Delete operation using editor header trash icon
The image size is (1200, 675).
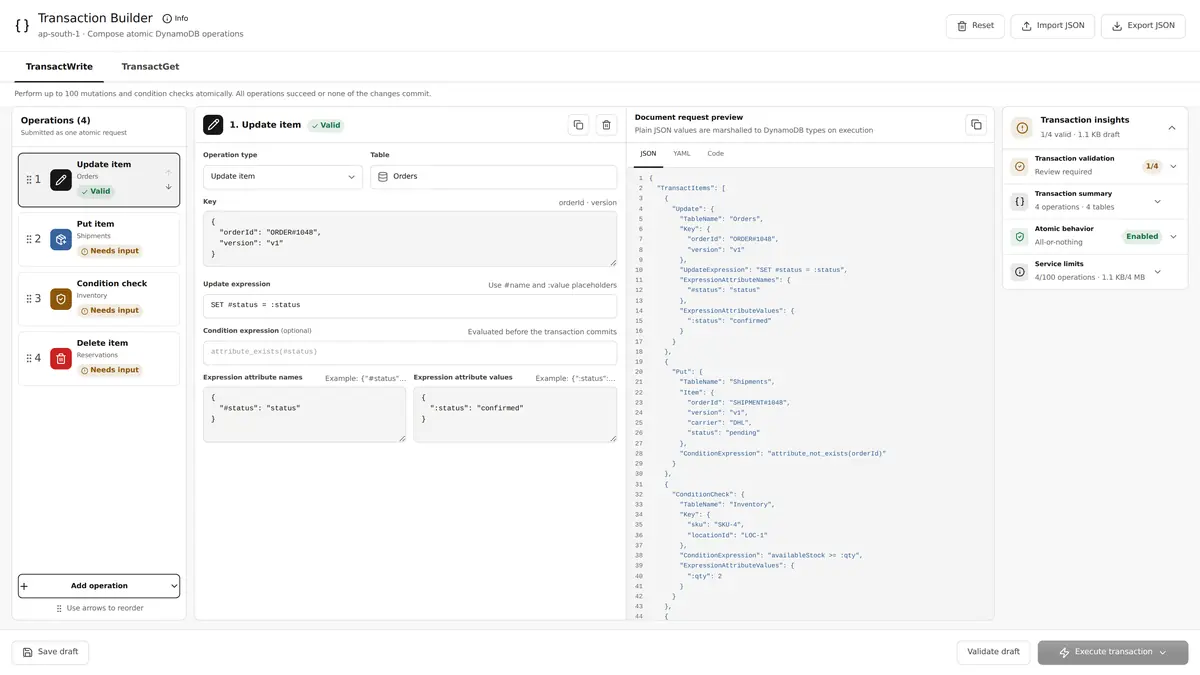606,125
